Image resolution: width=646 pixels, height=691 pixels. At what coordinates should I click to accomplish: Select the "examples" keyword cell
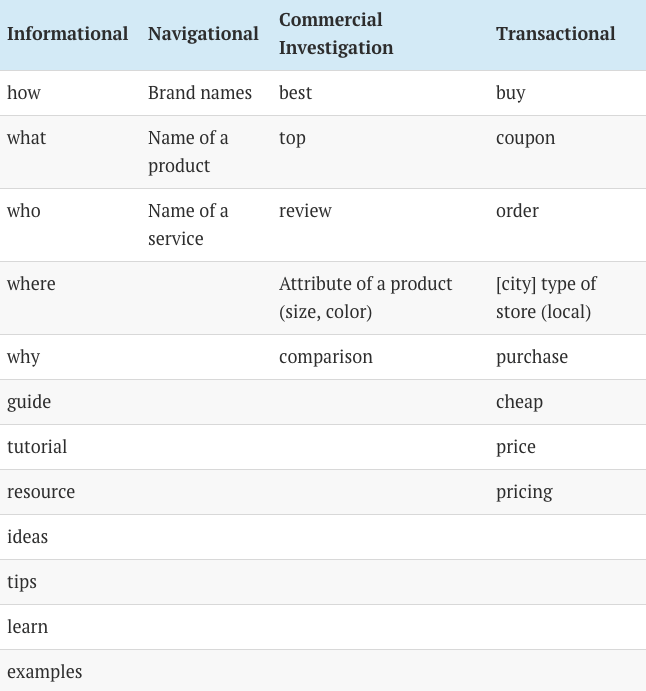[x=44, y=672]
